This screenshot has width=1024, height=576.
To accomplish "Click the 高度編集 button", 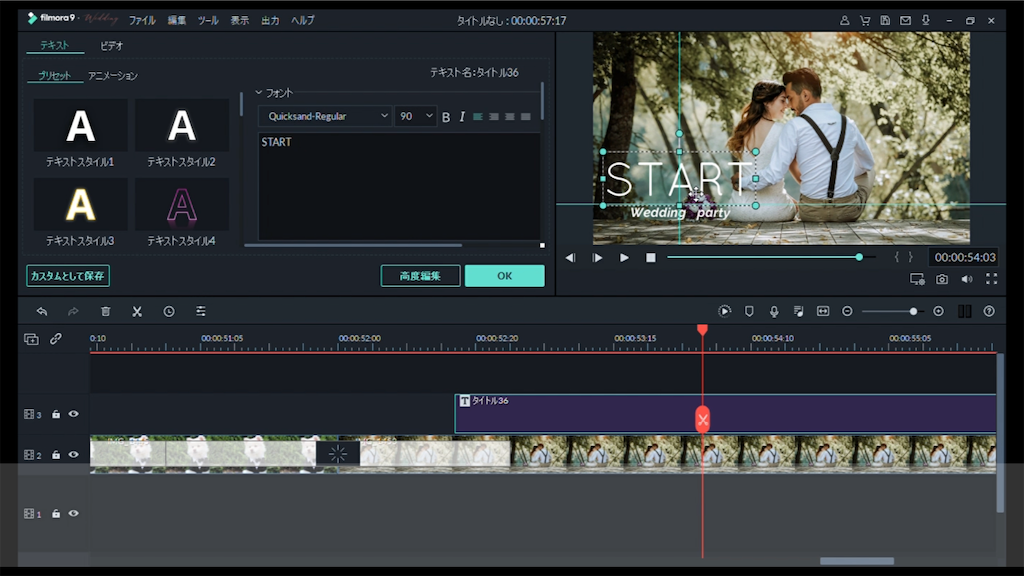I will pos(420,276).
